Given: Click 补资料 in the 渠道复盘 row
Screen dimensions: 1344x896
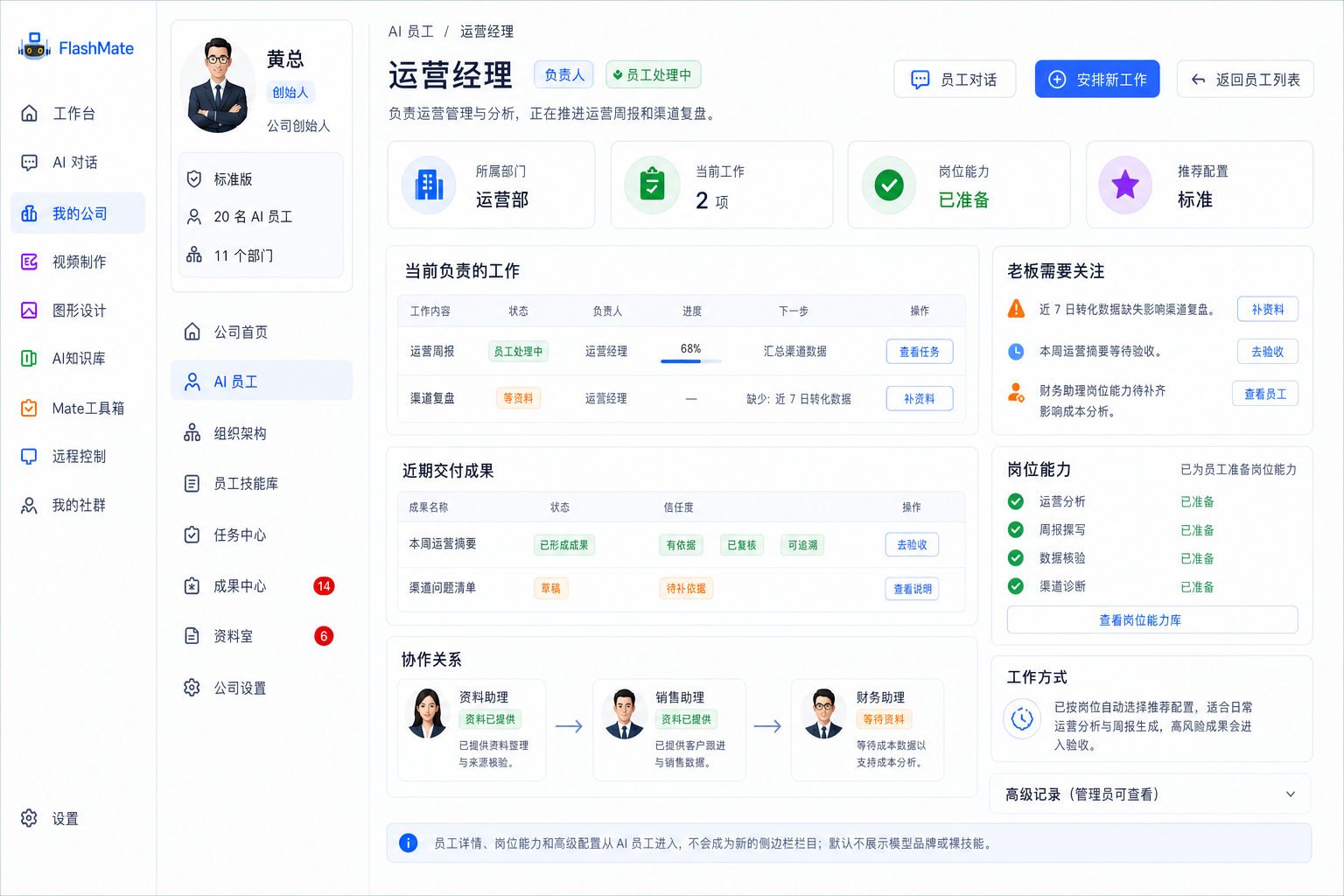Looking at the screenshot, I should point(920,399).
